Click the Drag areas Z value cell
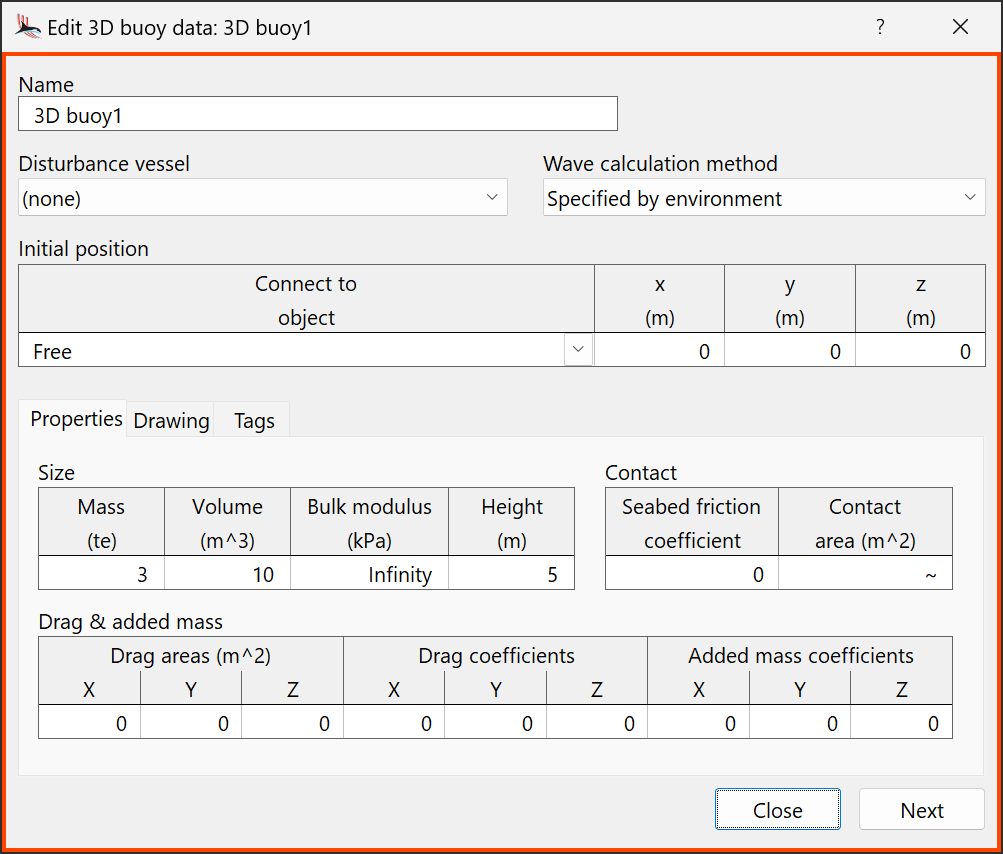The width and height of the screenshot is (1003, 854). [293, 723]
